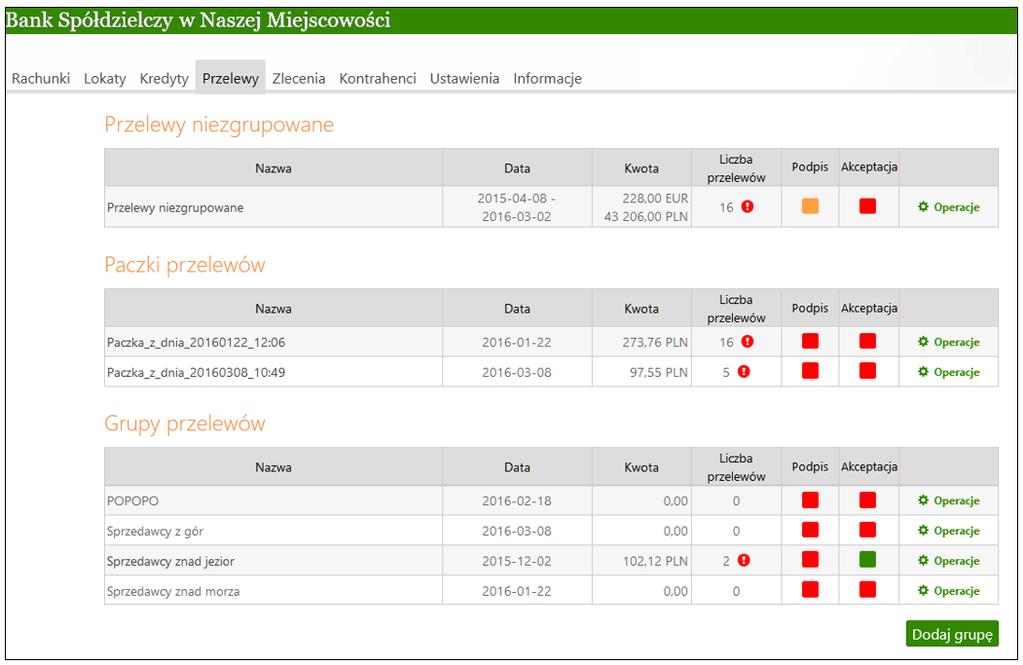Open the Lokaty tab
This screenshot has height=665, width=1023.
point(104,78)
